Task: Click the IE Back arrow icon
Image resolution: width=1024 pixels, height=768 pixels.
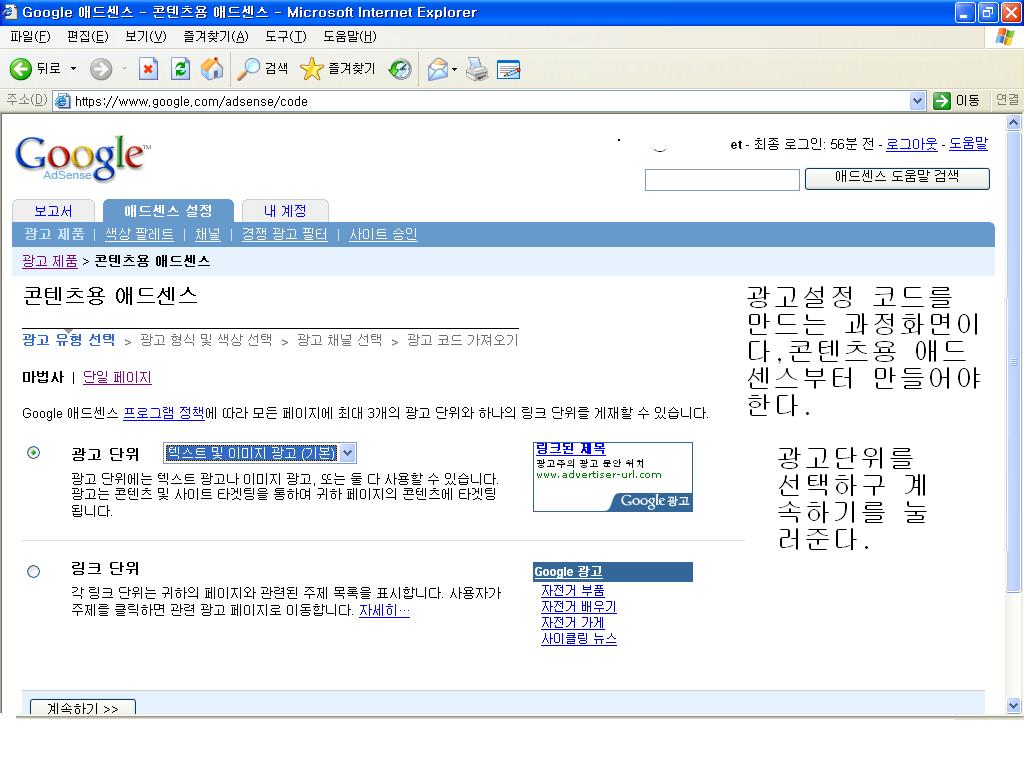Action: point(20,69)
